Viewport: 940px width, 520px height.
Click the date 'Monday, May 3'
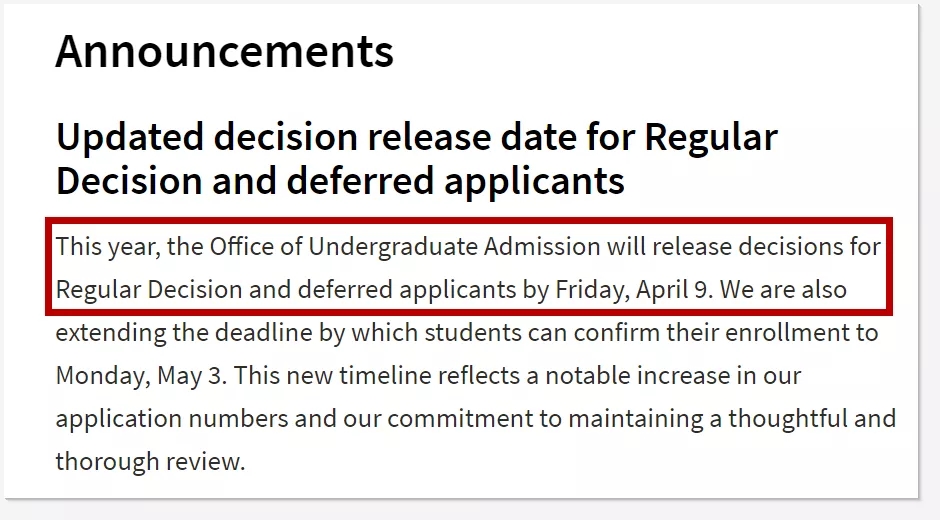coord(141,376)
